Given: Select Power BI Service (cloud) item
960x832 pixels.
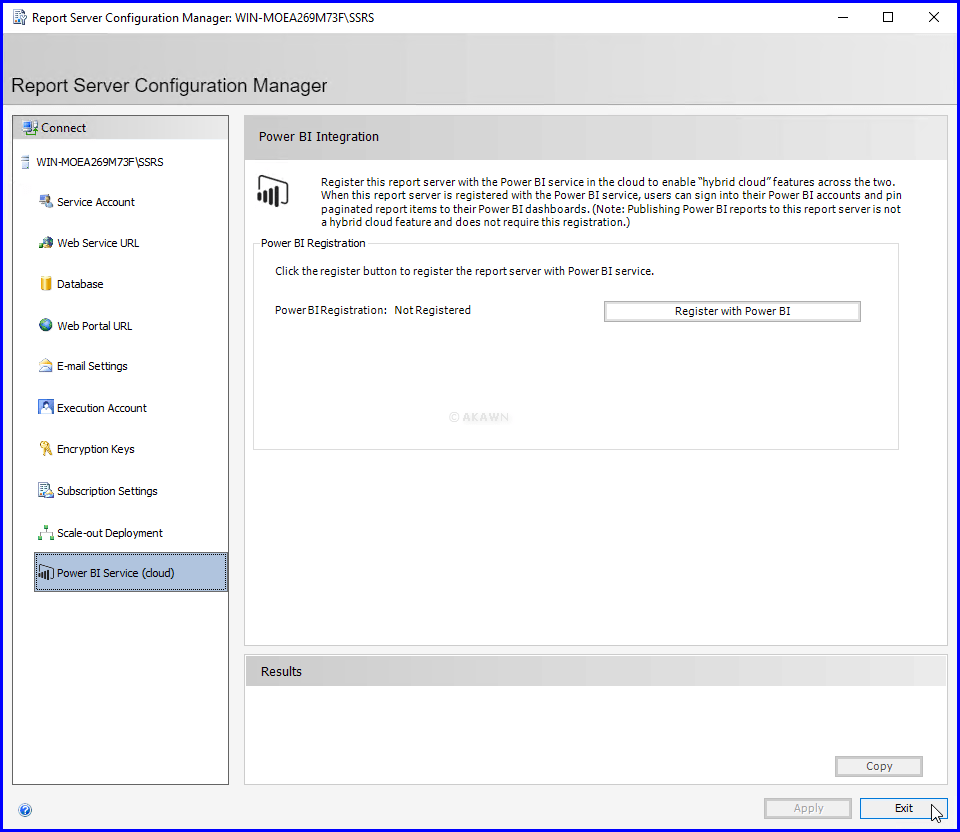Looking at the screenshot, I should pyautogui.click(x=130, y=572).
